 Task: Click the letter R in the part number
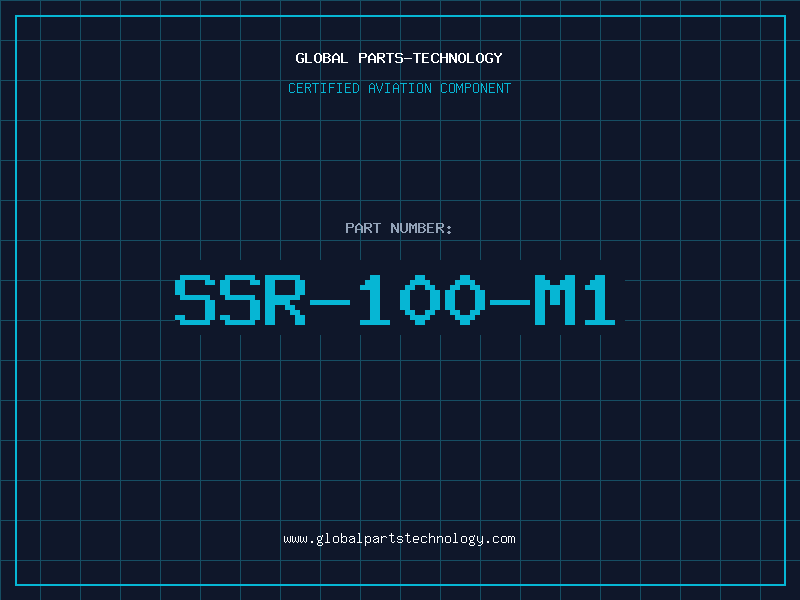tap(285, 300)
